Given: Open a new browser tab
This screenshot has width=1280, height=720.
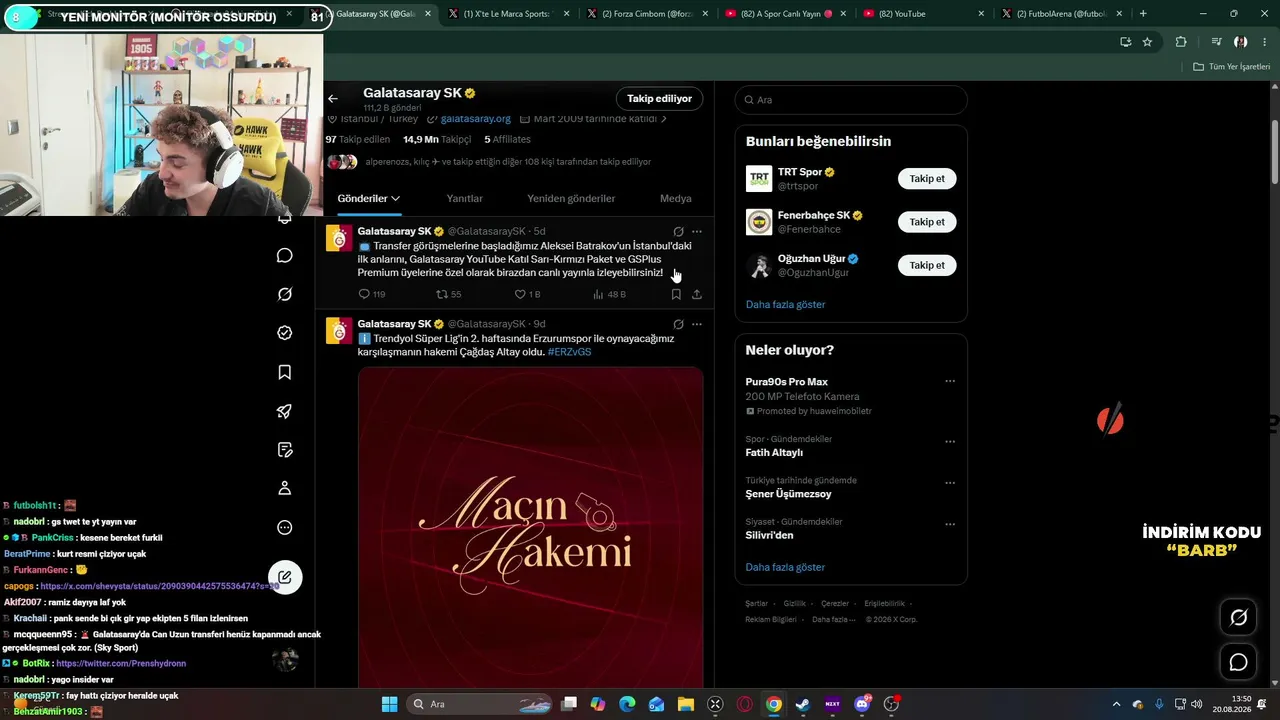Looking at the screenshot, I should [1143, 14].
